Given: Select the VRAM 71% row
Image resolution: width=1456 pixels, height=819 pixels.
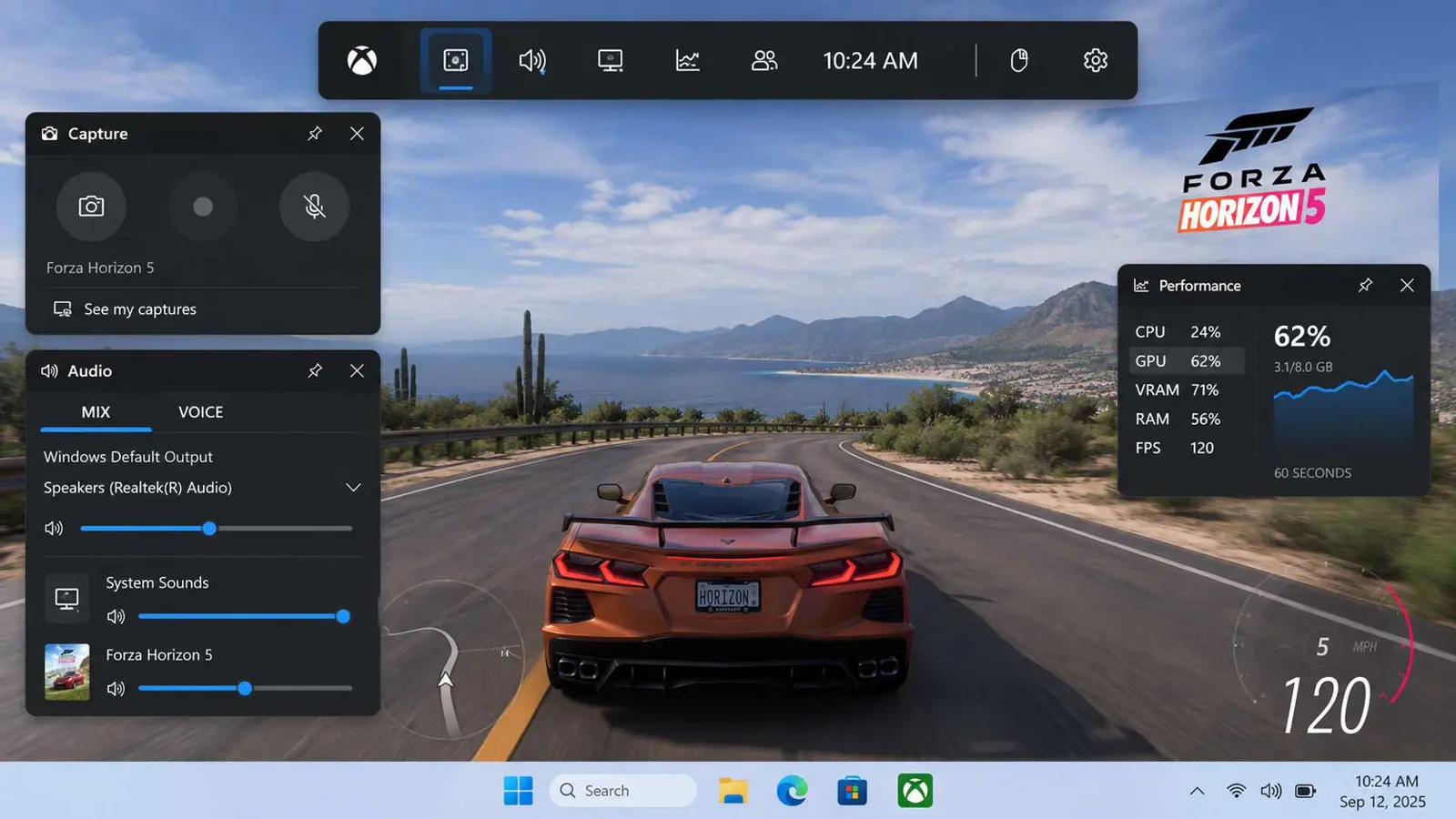Looking at the screenshot, I should pyautogui.click(x=1187, y=390).
